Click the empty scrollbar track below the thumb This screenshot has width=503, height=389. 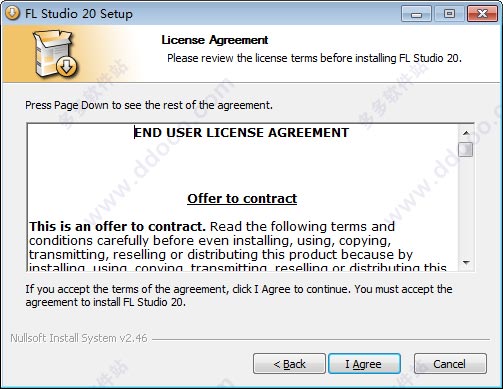466,206
